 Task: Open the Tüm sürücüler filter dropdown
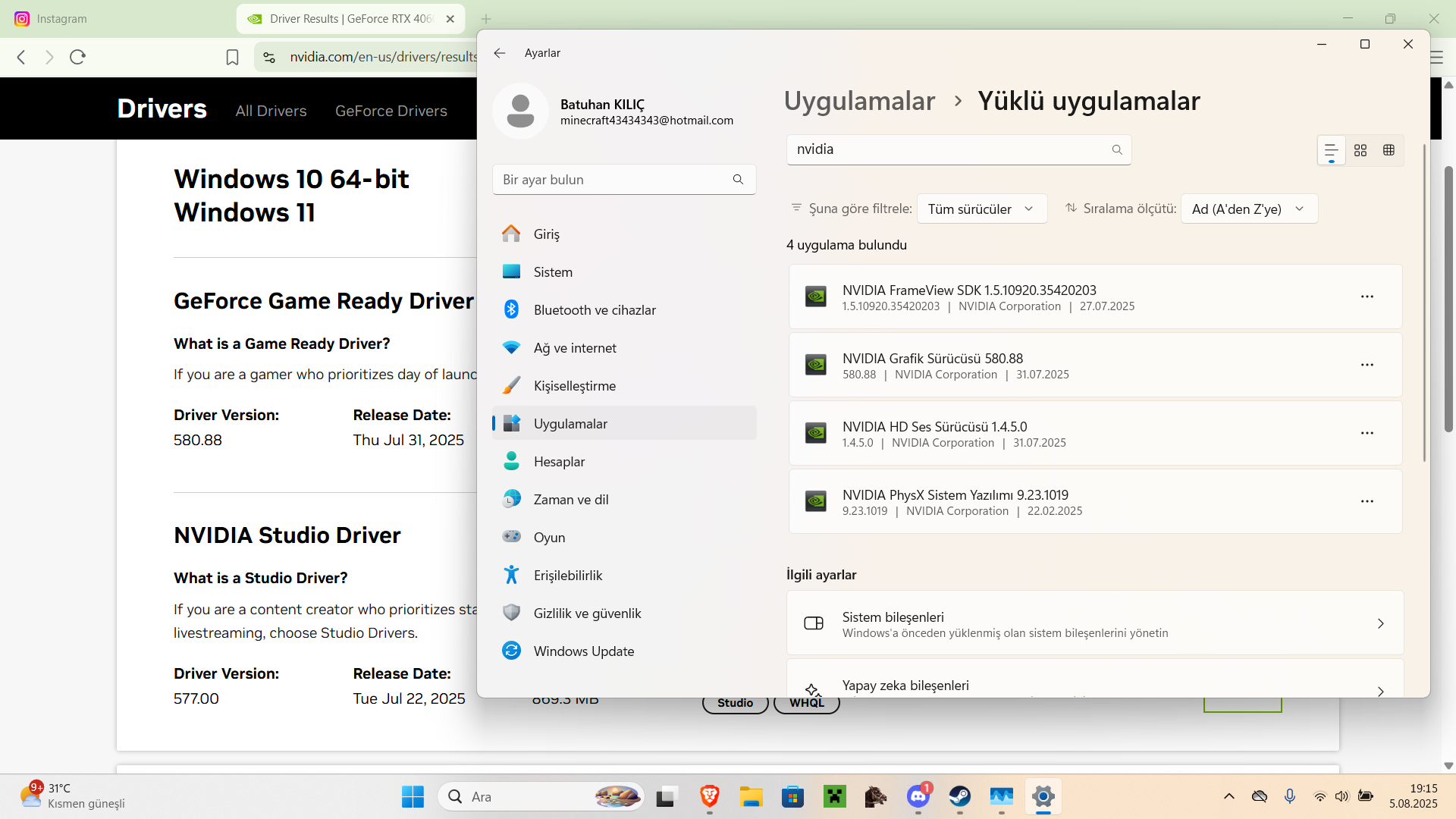(x=981, y=209)
